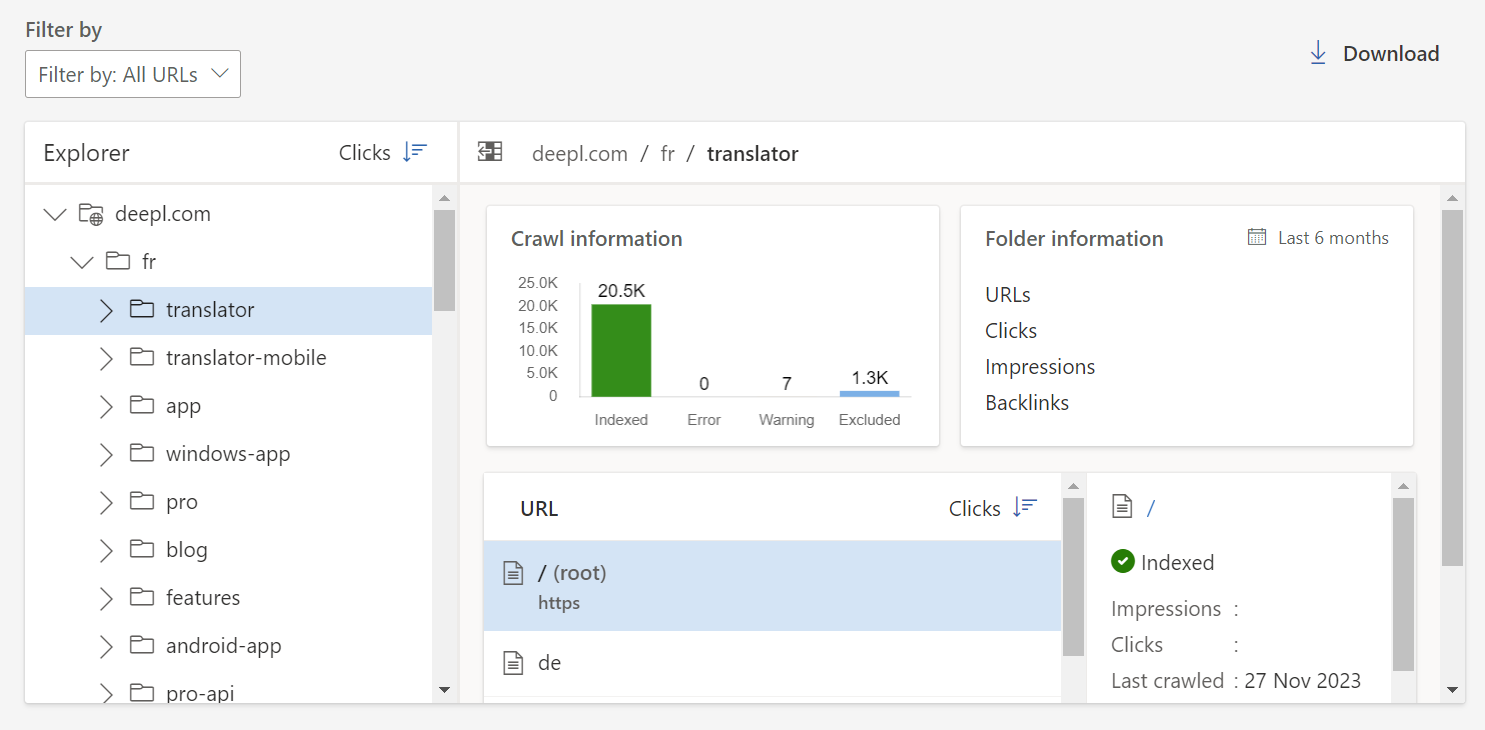Click the Download link
The width and height of the screenshot is (1485, 730).
point(1374,54)
